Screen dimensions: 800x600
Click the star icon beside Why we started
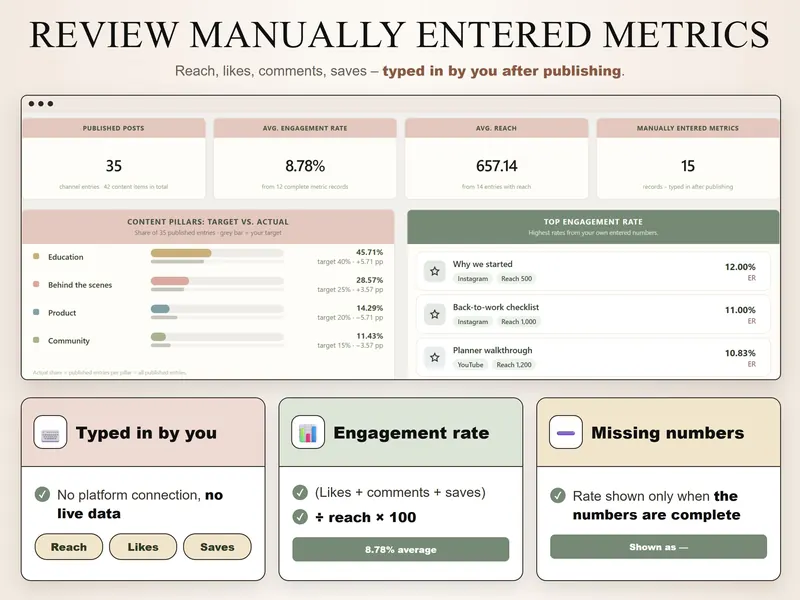[435, 271]
